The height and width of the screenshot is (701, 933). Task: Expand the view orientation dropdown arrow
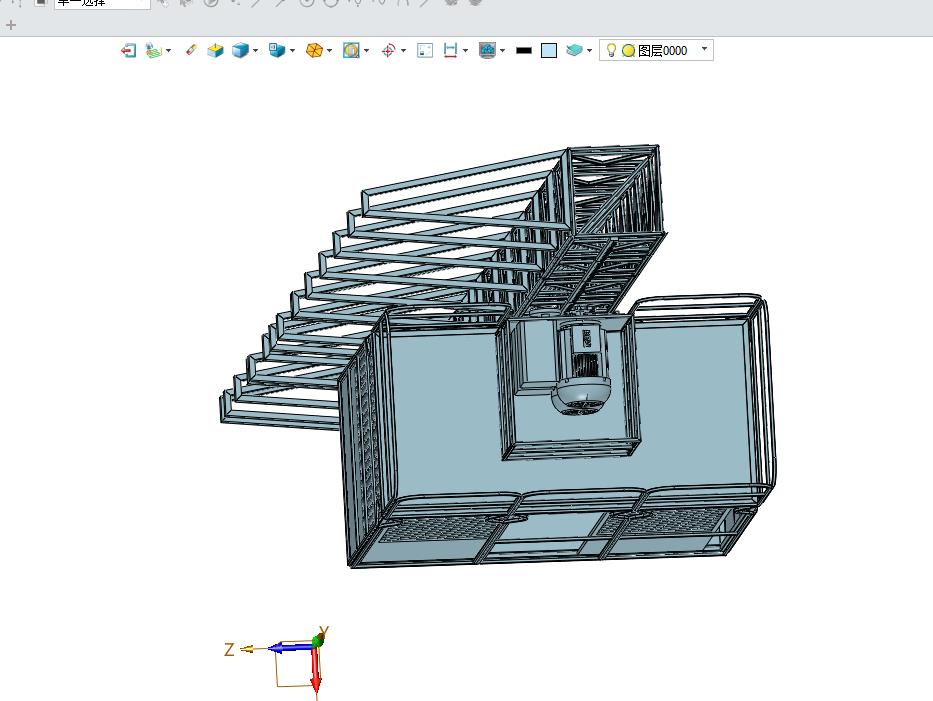(x=293, y=51)
